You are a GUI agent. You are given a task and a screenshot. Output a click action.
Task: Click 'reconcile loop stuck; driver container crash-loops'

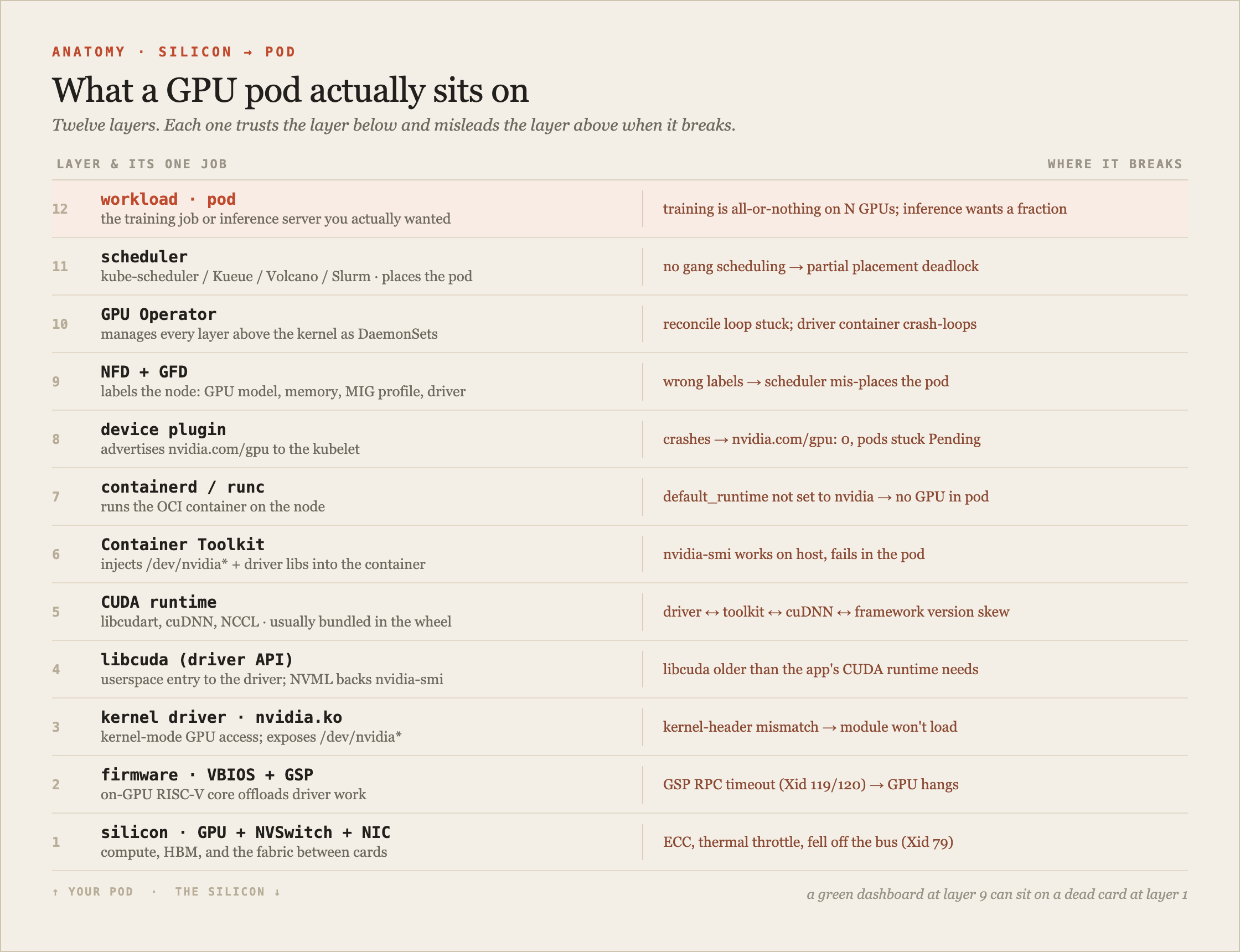tap(819, 324)
